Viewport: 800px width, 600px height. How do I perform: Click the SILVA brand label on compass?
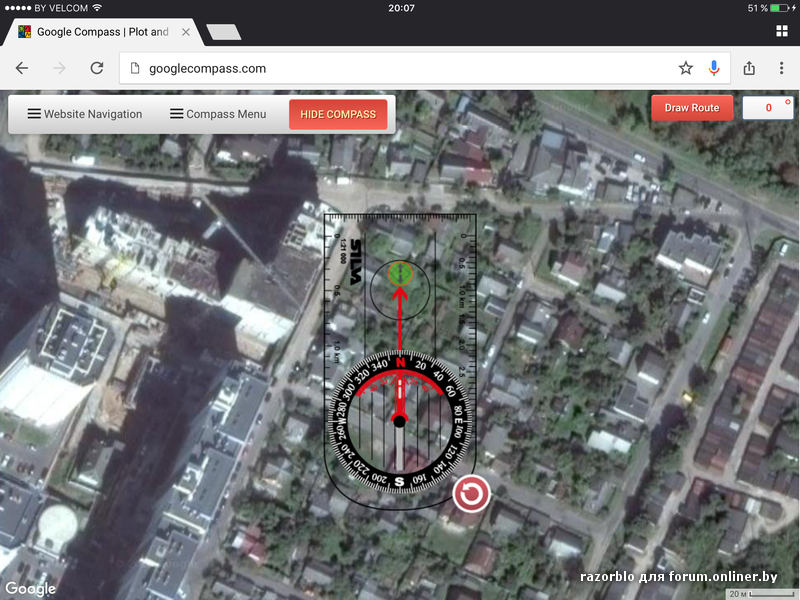(356, 262)
